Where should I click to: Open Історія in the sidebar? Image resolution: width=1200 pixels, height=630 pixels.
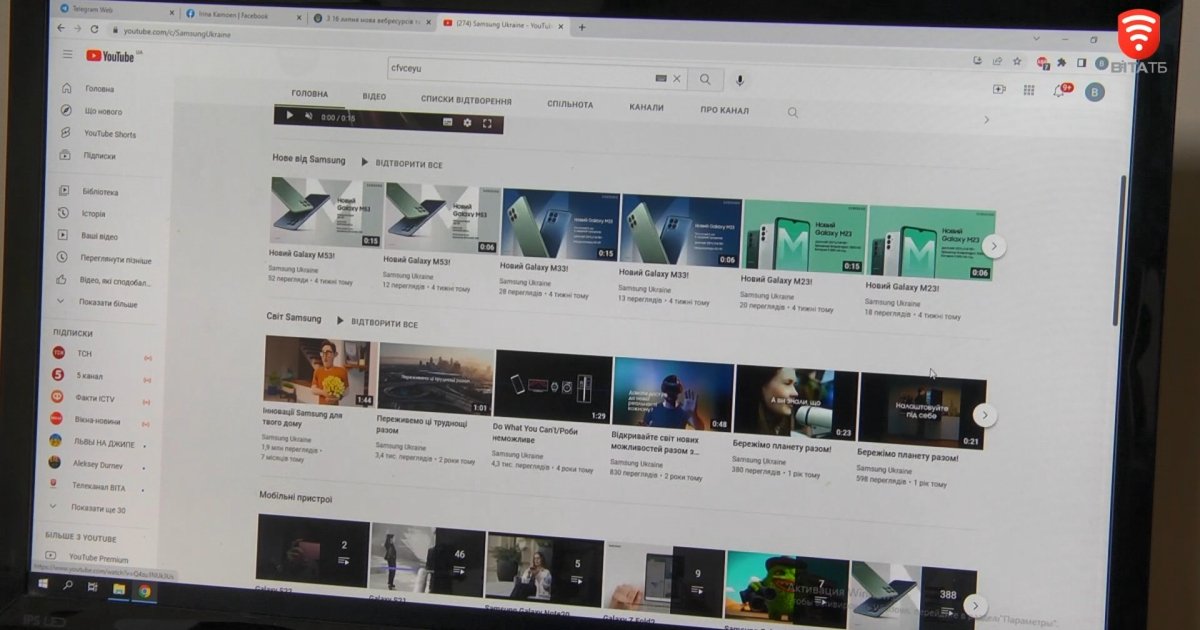tap(82, 213)
